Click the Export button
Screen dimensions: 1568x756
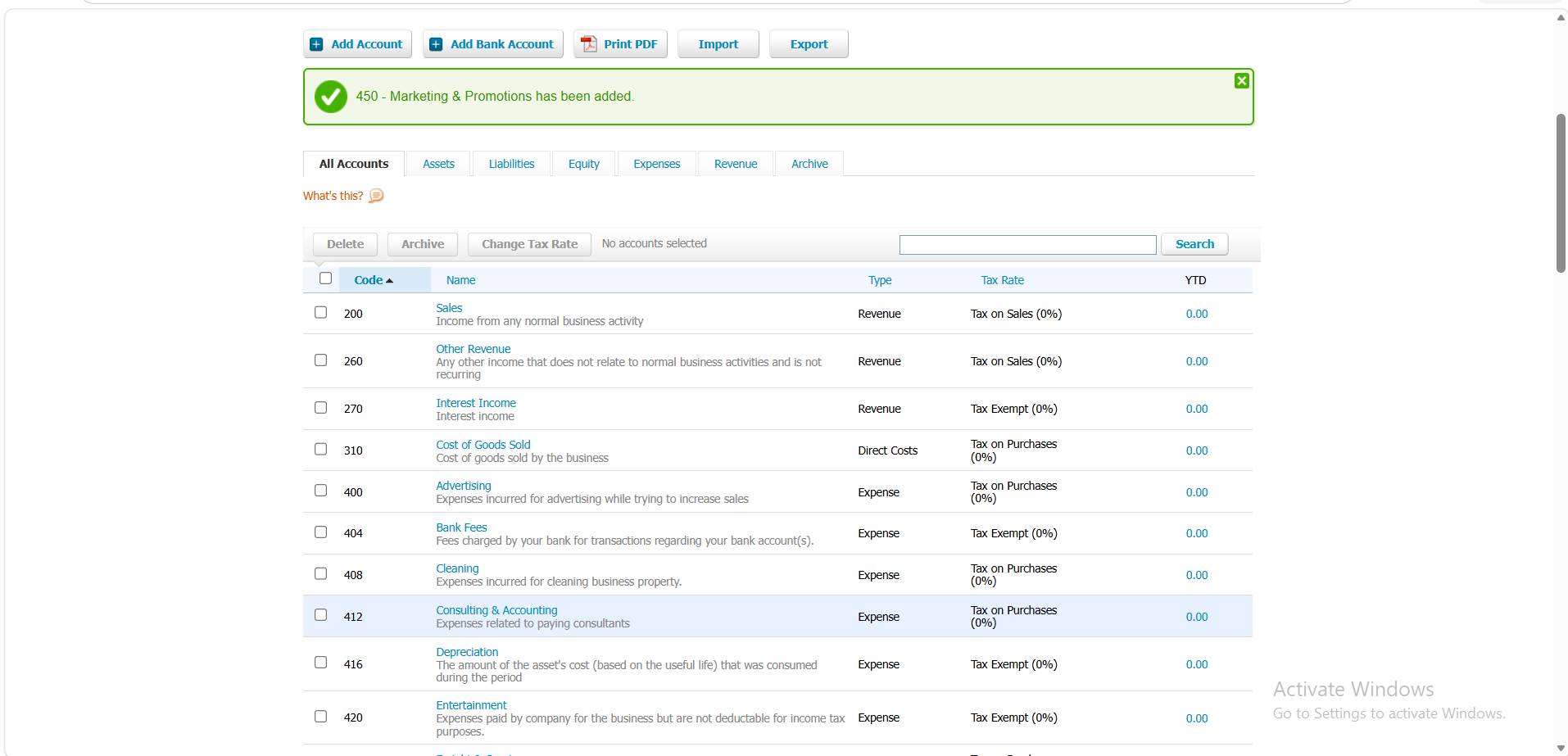pyautogui.click(x=809, y=44)
